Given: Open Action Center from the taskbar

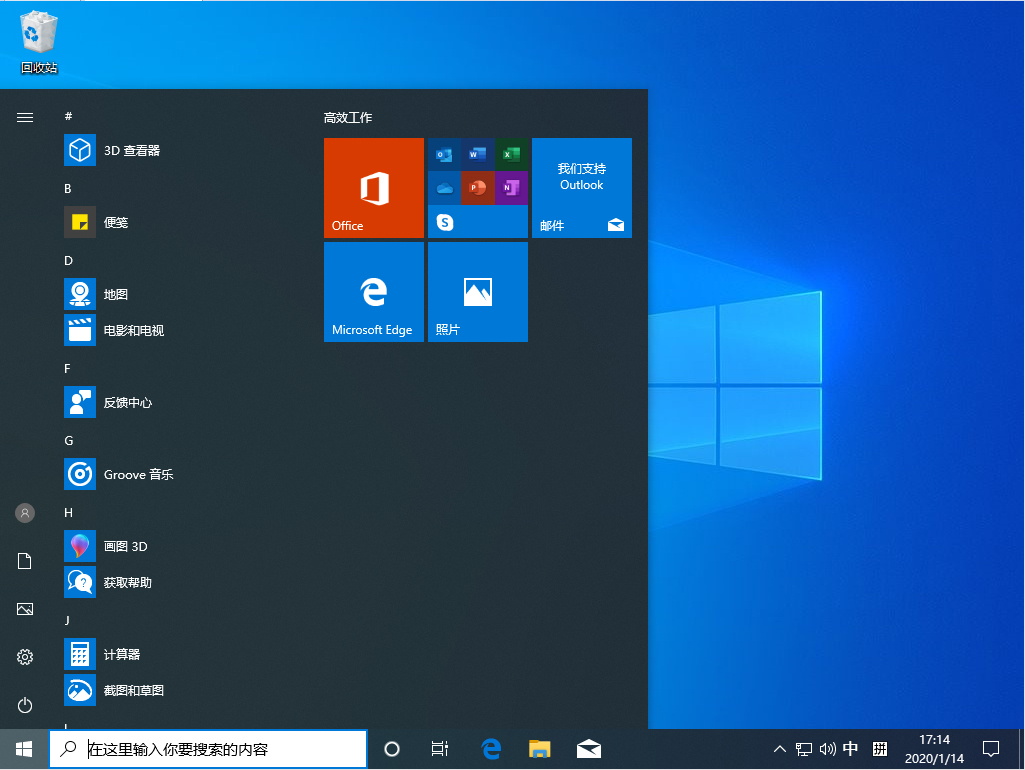Looking at the screenshot, I should 990,748.
